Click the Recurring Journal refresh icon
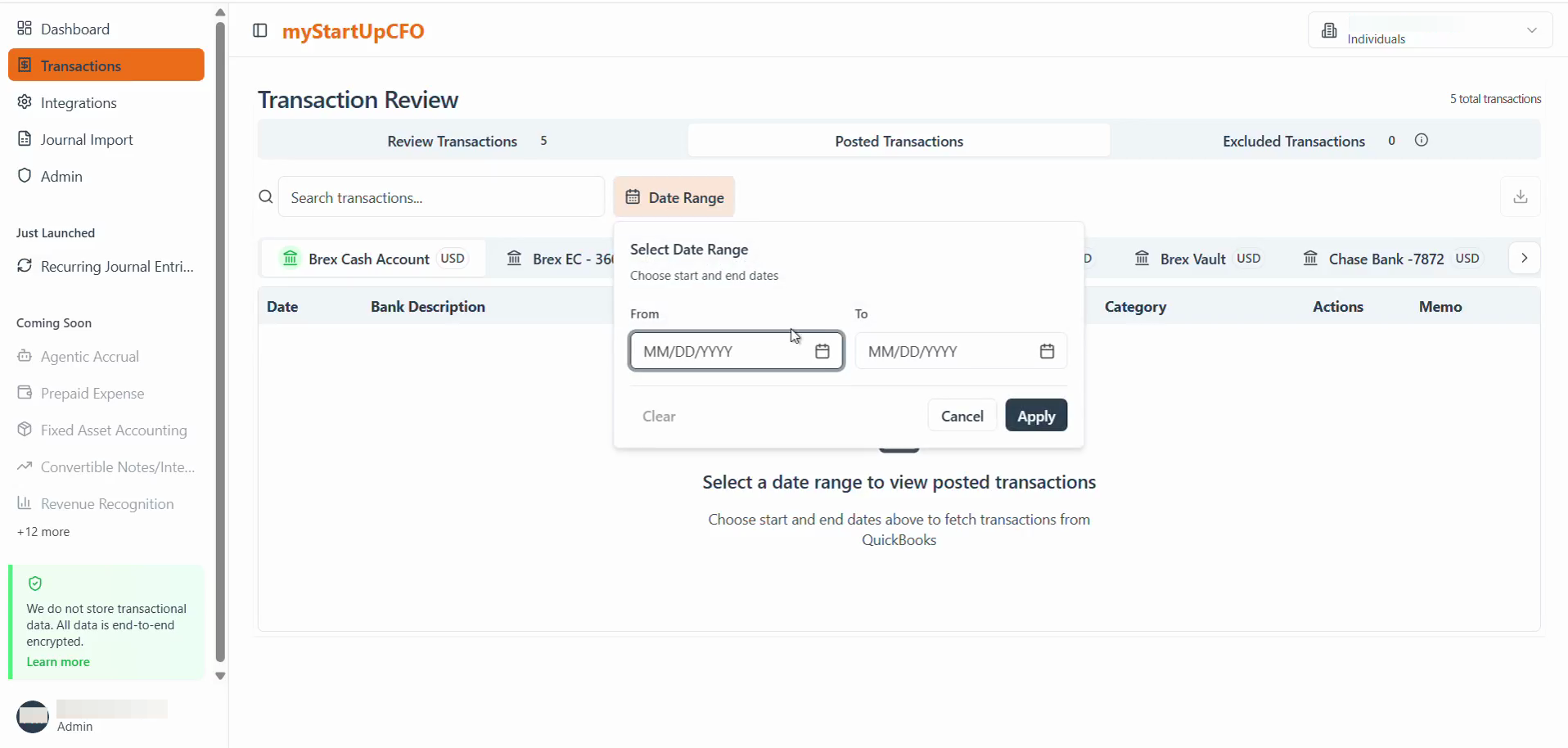Image resolution: width=1568 pixels, height=748 pixels. point(25,266)
